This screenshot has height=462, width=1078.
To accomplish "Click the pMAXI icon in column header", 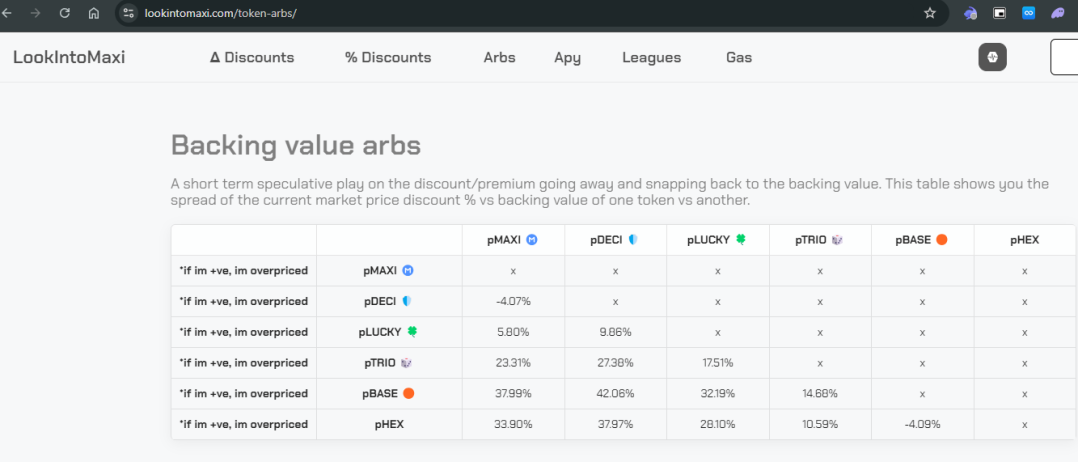I will click(533, 240).
